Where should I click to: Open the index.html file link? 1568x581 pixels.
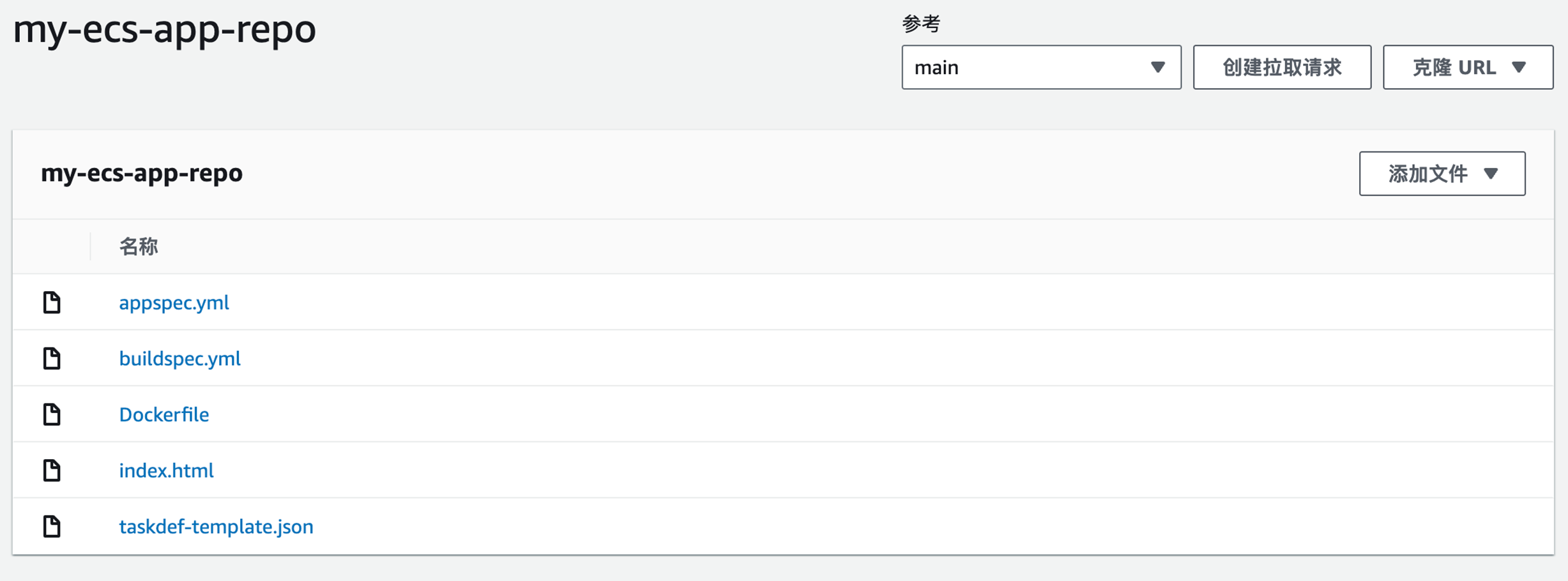click(x=166, y=471)
